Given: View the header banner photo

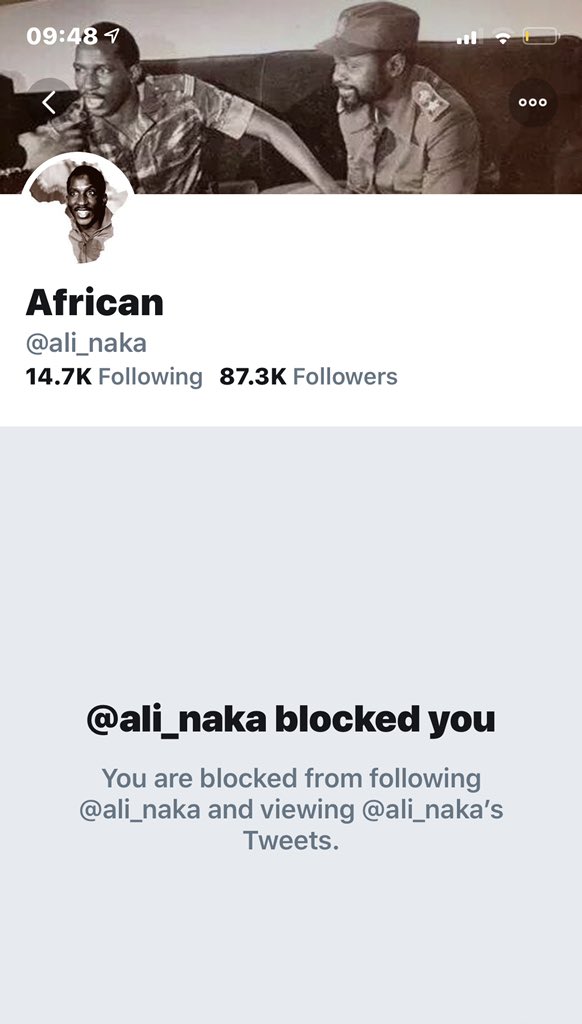Looking at the screenshot, I should tap(291, 97).
